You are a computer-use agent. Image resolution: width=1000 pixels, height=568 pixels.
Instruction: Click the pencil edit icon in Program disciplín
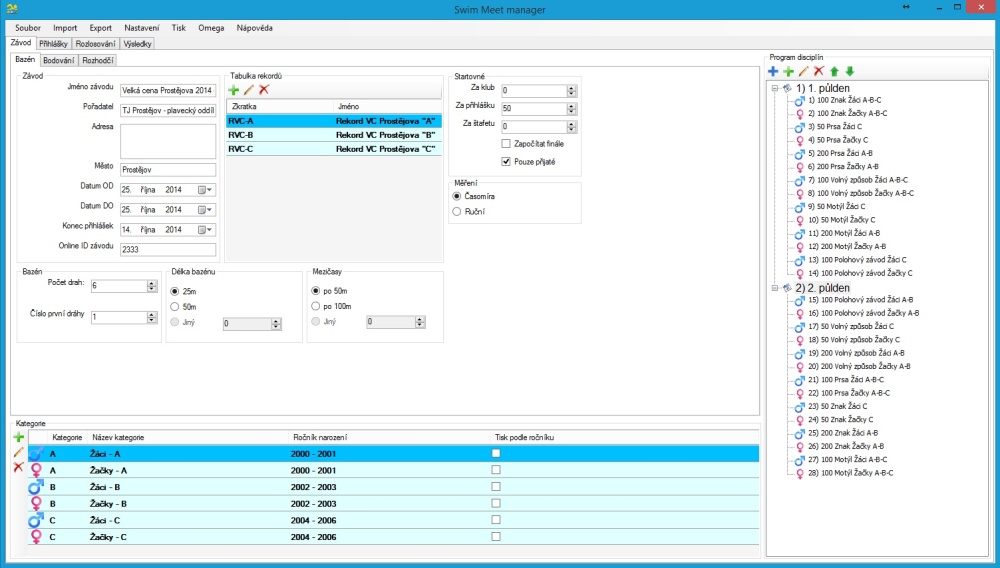(x=804, y=71)
